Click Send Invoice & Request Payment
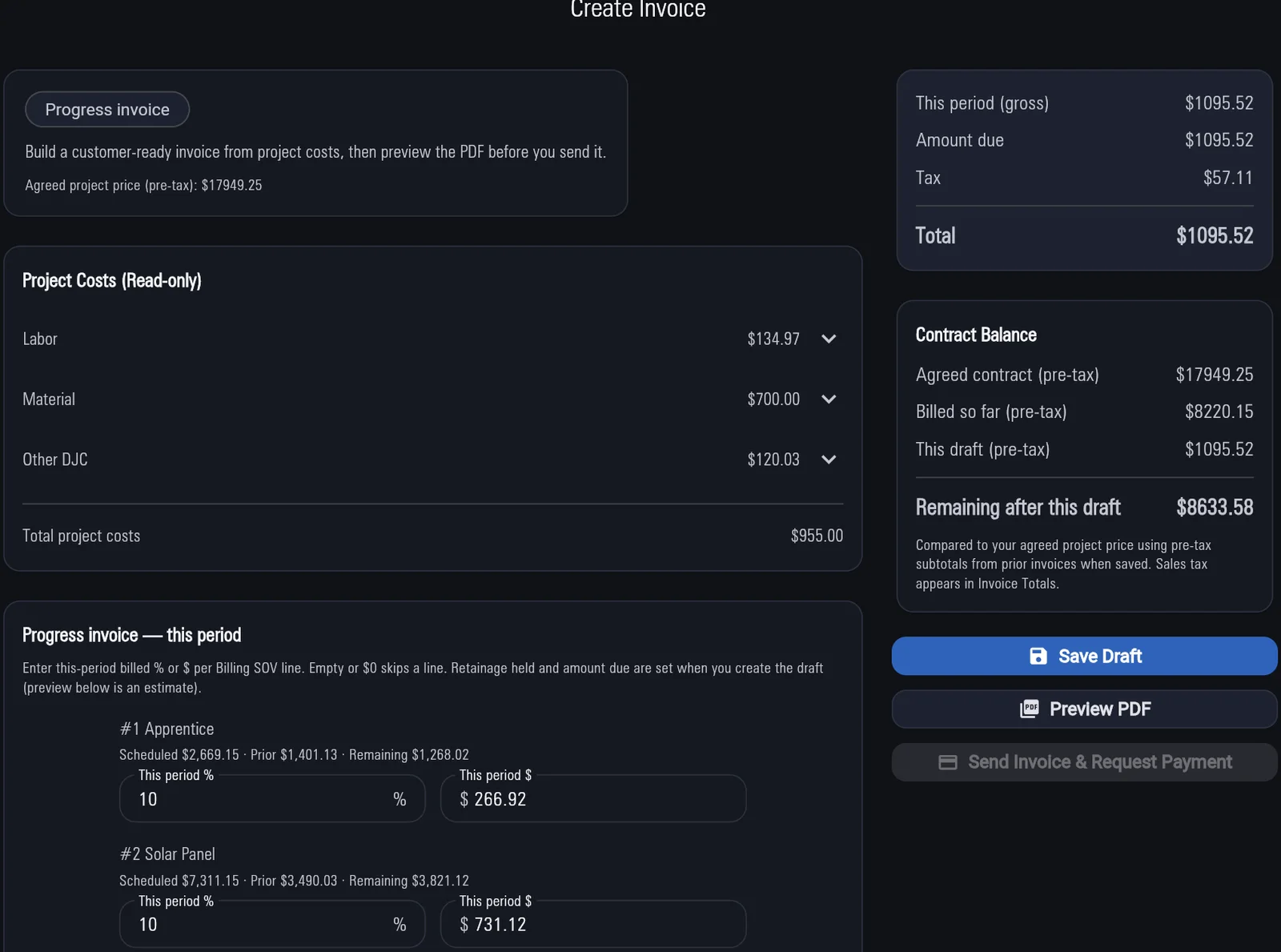1281x952 pixels. (x=1084, y=762)
